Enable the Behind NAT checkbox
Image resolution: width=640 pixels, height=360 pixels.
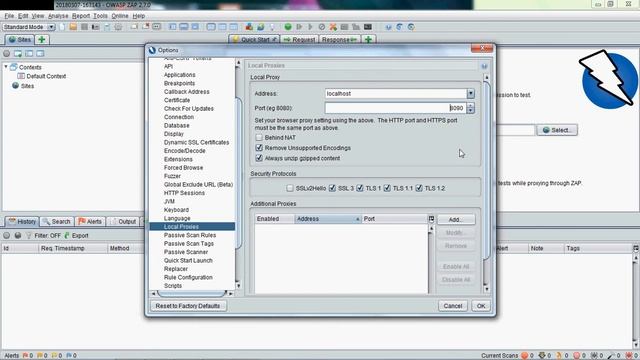259,138
